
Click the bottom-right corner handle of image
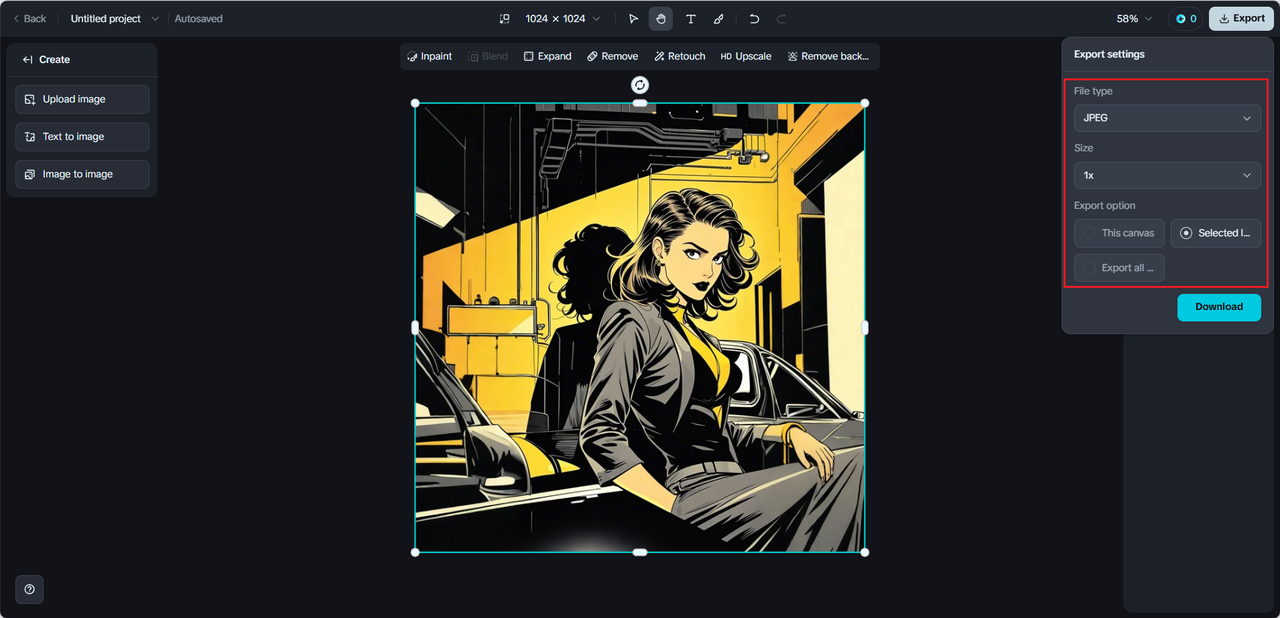point(865,552)
